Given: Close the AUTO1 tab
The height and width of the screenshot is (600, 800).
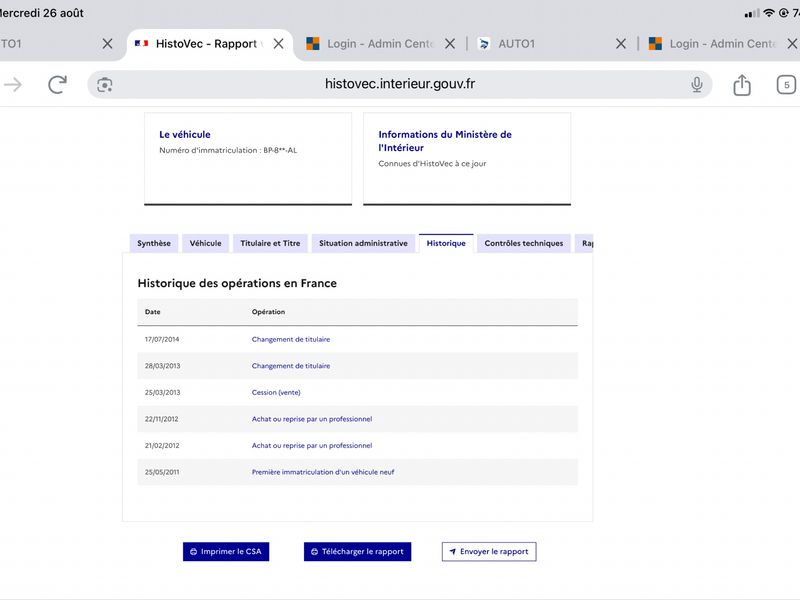Looking at the screenshot, I should 620,44.
